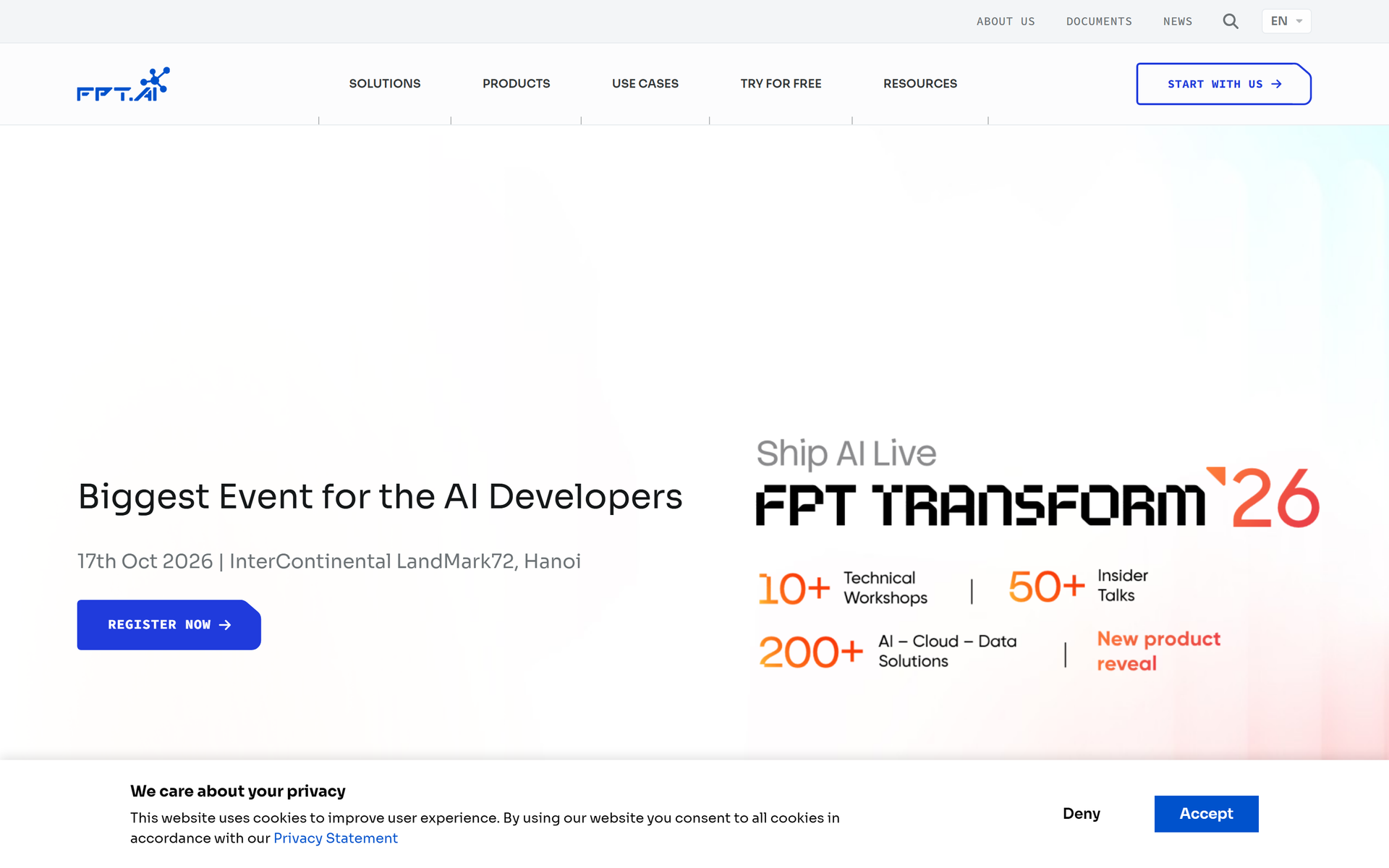Open the News link
This screenshot has width=1389, height=868.
(1178, 22)
